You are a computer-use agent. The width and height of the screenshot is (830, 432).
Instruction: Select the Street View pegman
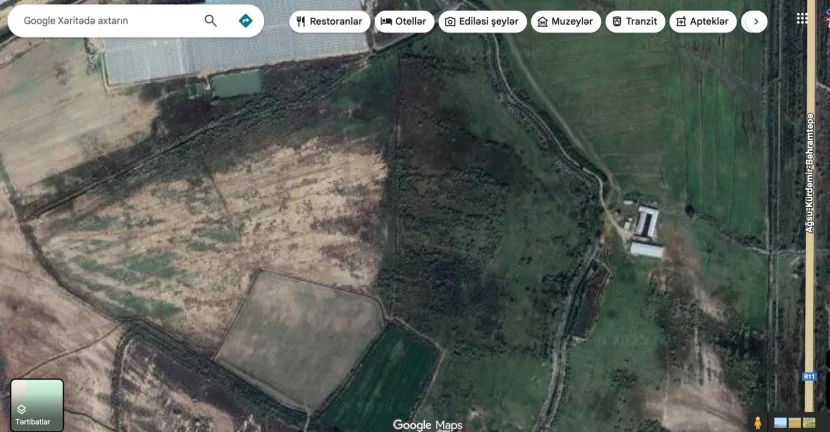click(758, 422)
